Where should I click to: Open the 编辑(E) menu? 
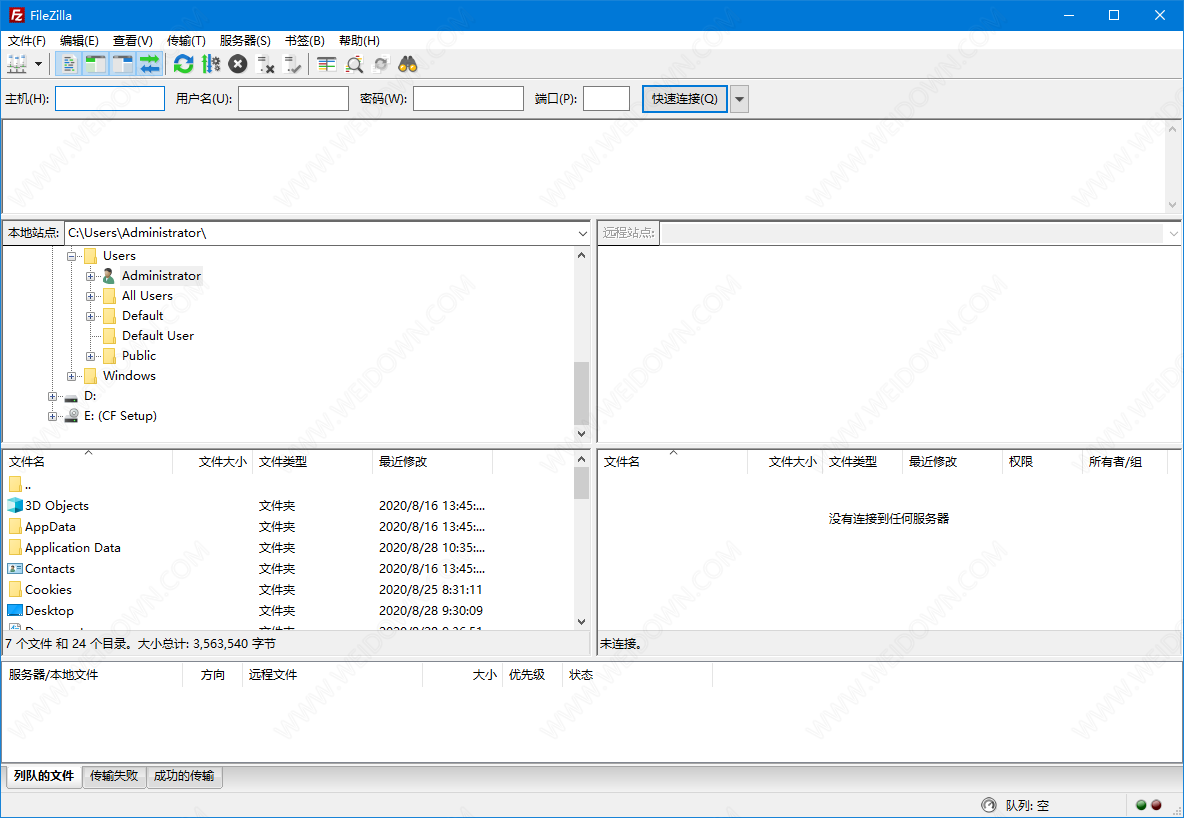[79, 41]
